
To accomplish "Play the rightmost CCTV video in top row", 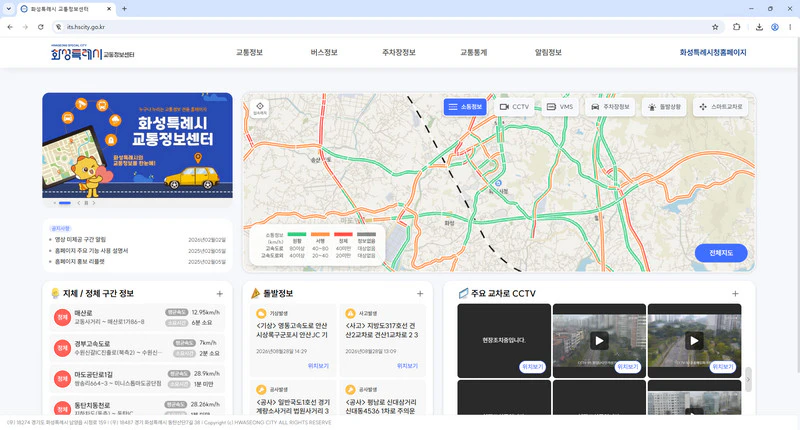I will [694, 341].
